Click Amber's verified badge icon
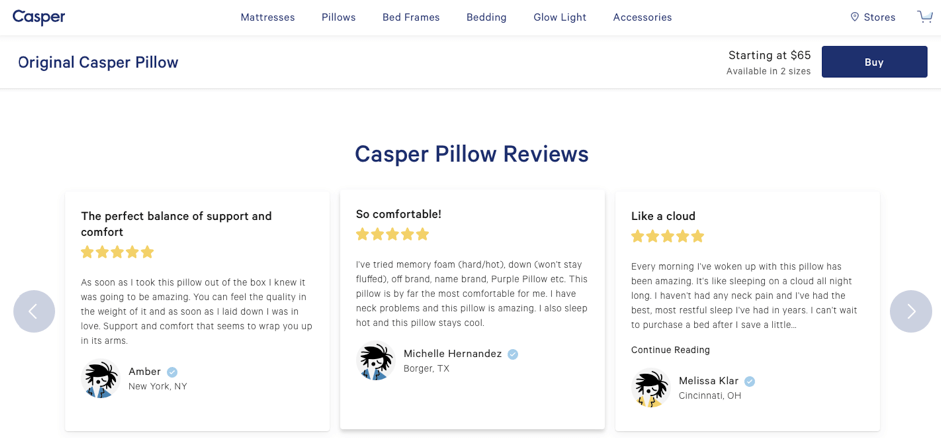941x438 pixels. click(x=172, y=372)
